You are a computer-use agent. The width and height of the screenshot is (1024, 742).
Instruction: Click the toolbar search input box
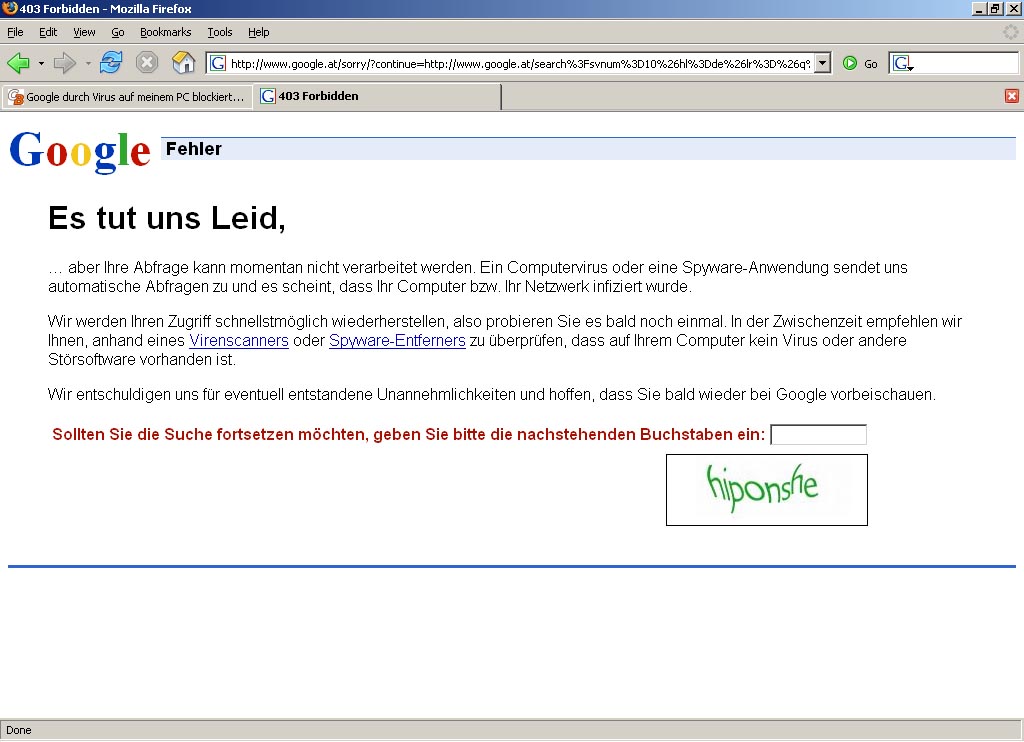(967, 63)
